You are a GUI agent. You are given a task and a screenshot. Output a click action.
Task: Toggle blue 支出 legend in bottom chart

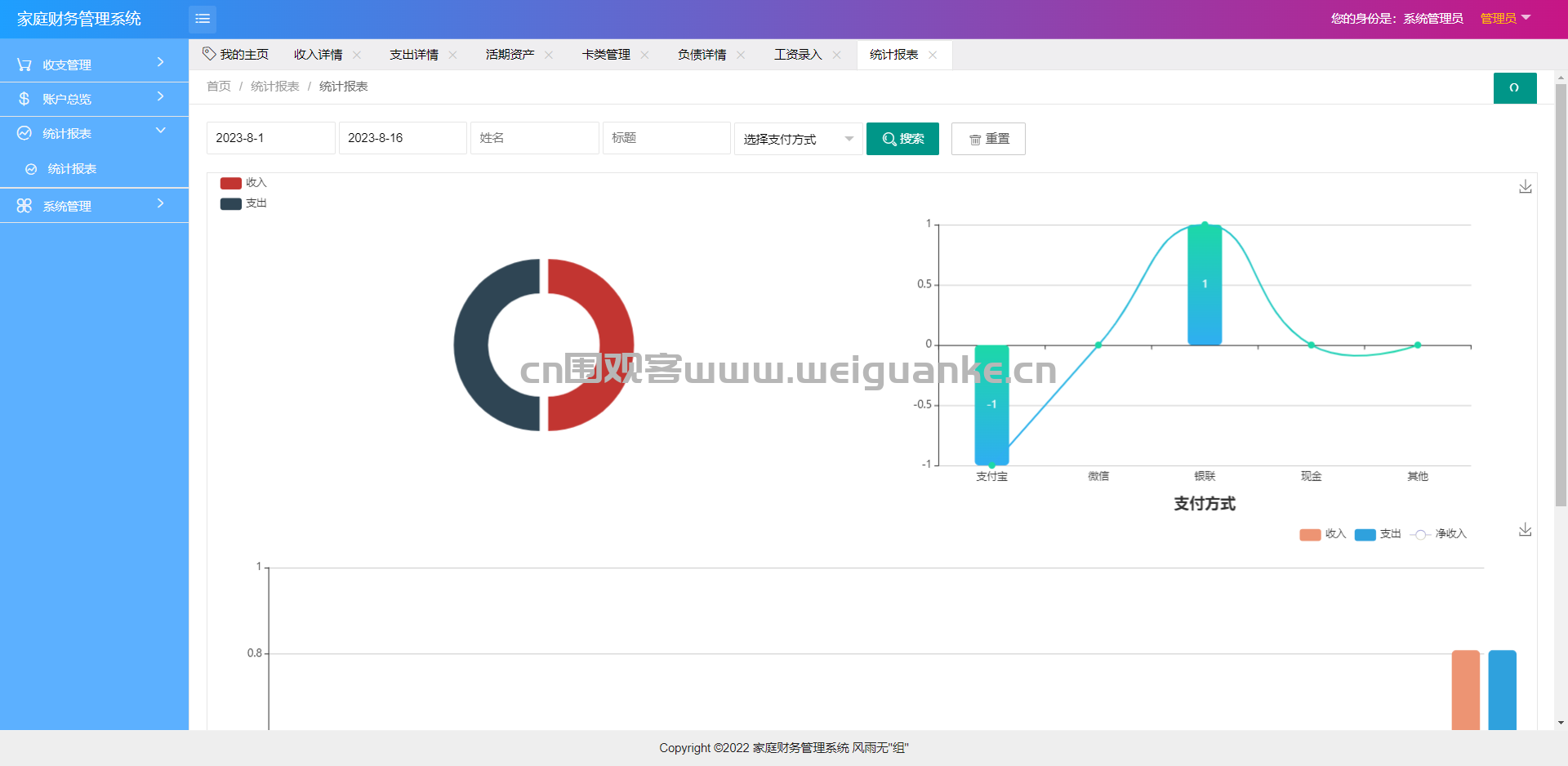coord(1378,534)
